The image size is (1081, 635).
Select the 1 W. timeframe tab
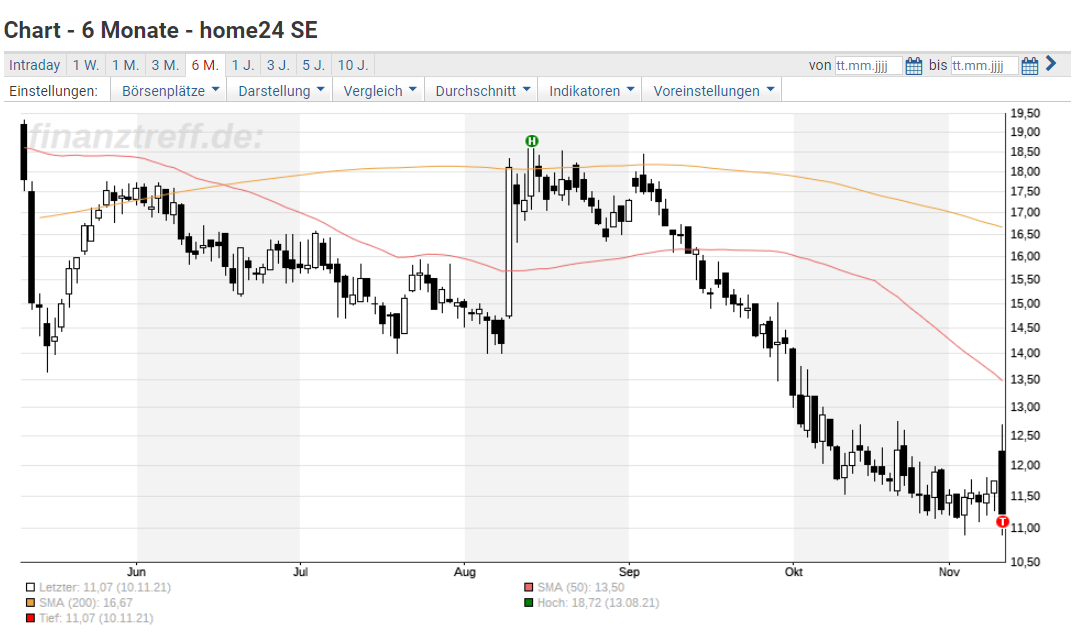click(86, 65)
